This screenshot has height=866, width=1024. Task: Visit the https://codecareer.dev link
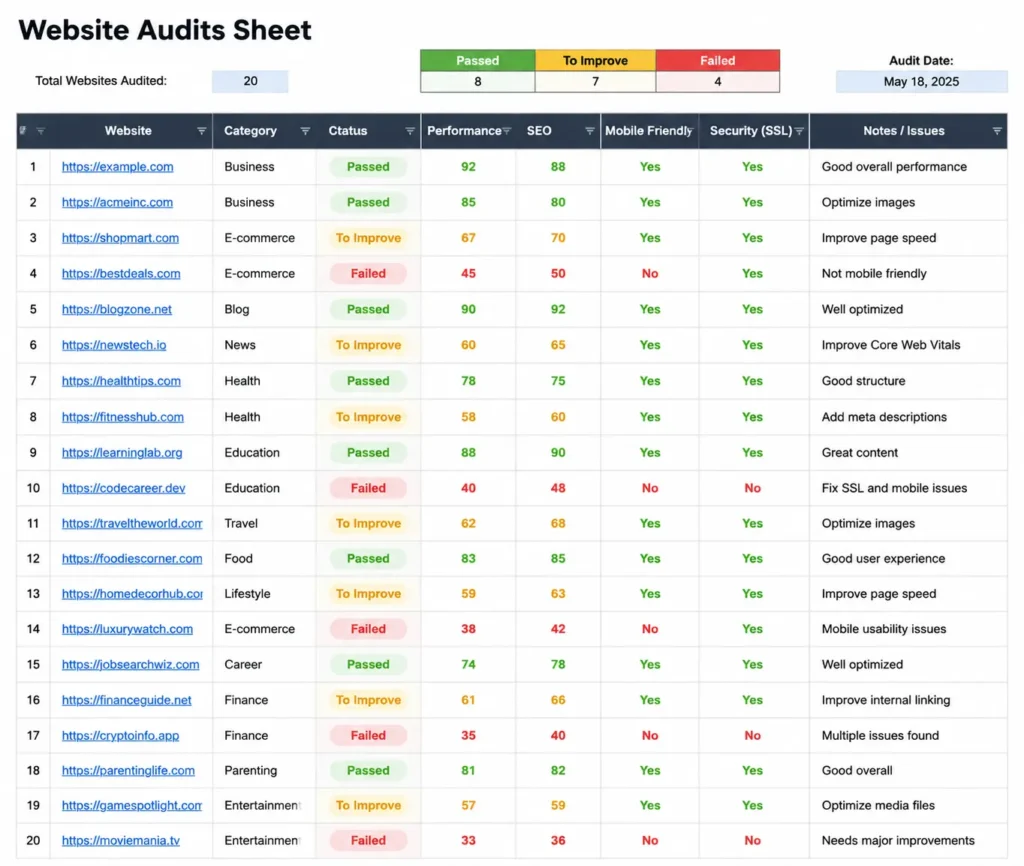[123, 488]
